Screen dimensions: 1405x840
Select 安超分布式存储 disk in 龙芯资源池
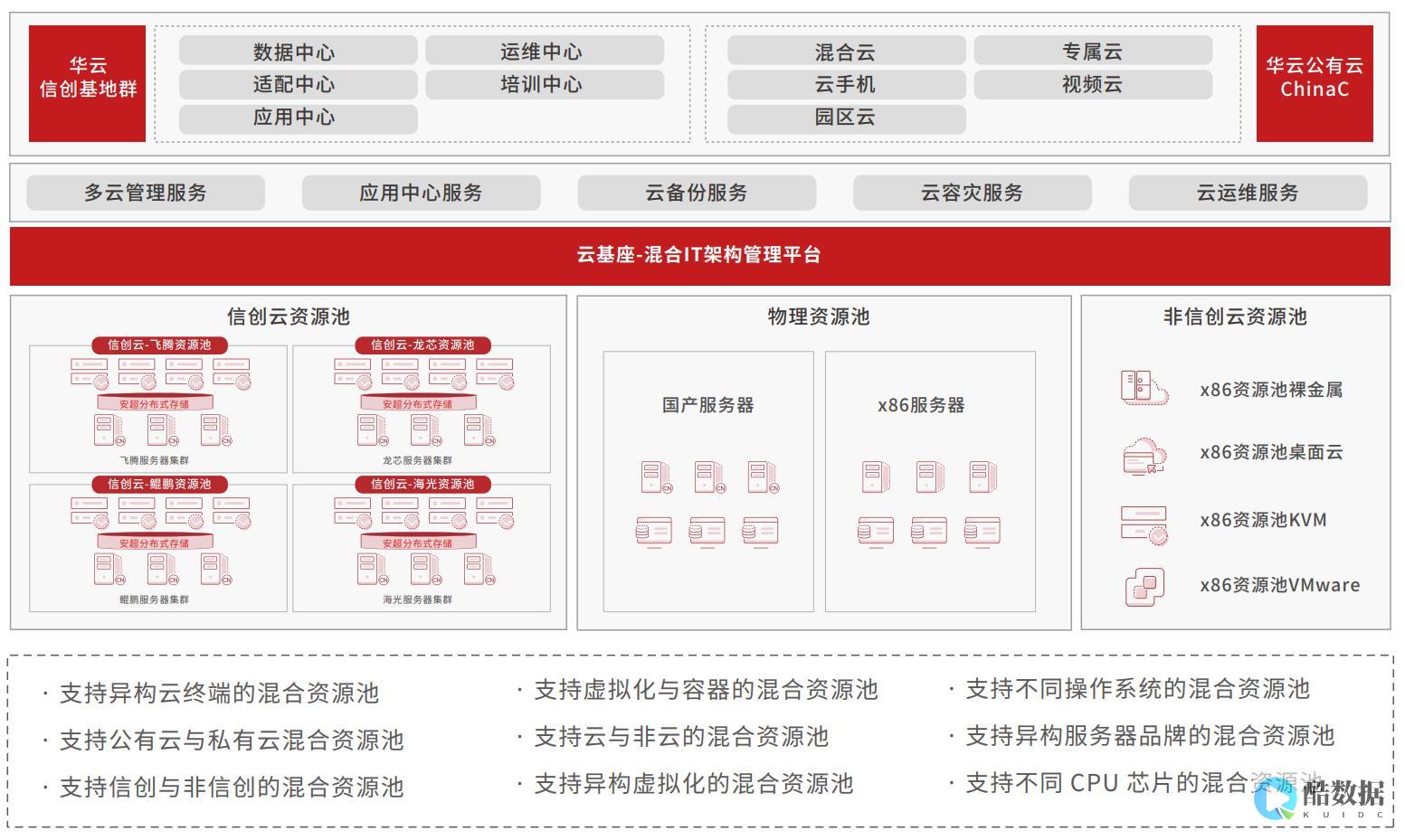tap(417, 403)
